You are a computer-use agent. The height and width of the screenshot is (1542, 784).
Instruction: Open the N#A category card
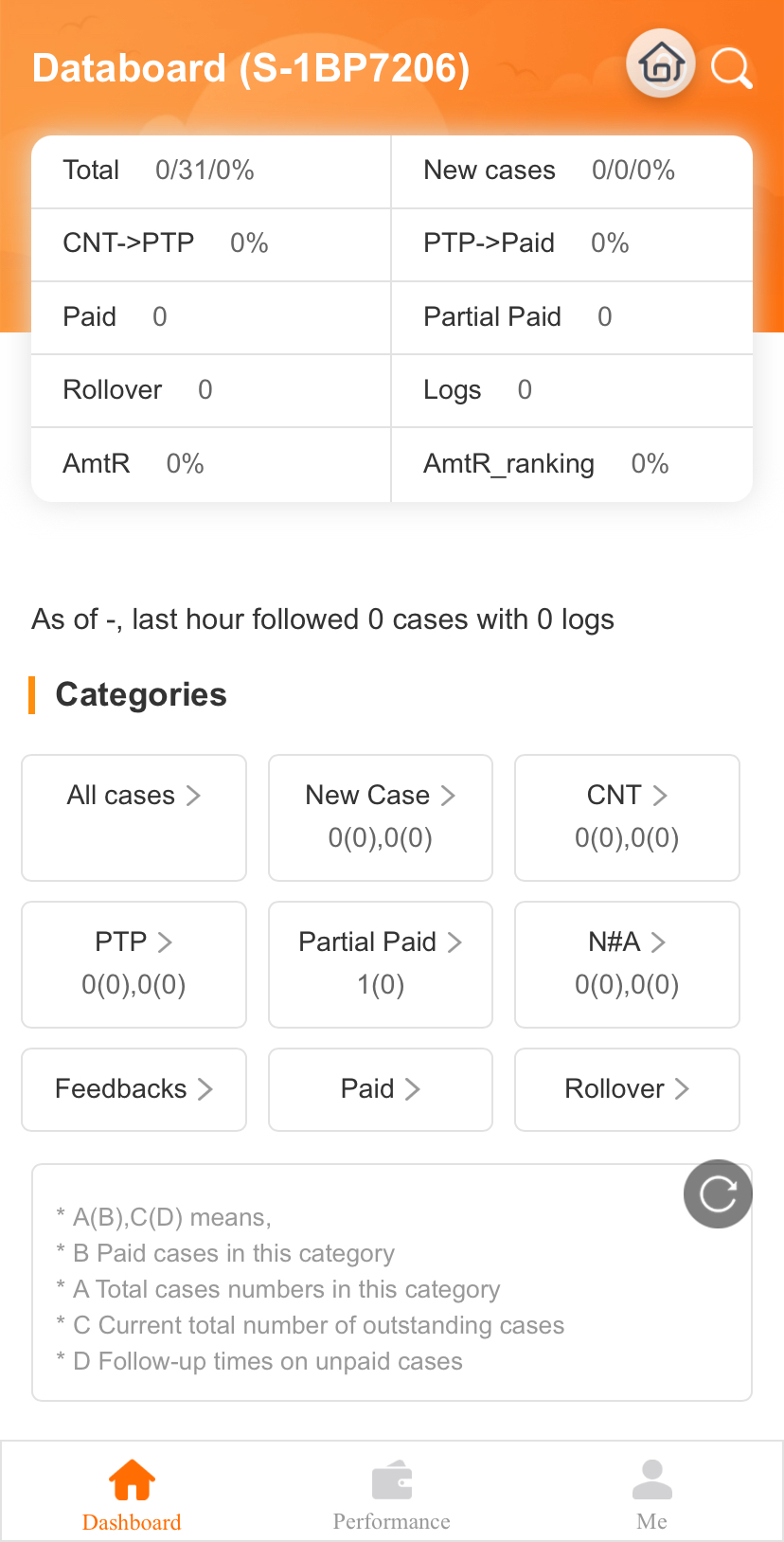[627, 964]
